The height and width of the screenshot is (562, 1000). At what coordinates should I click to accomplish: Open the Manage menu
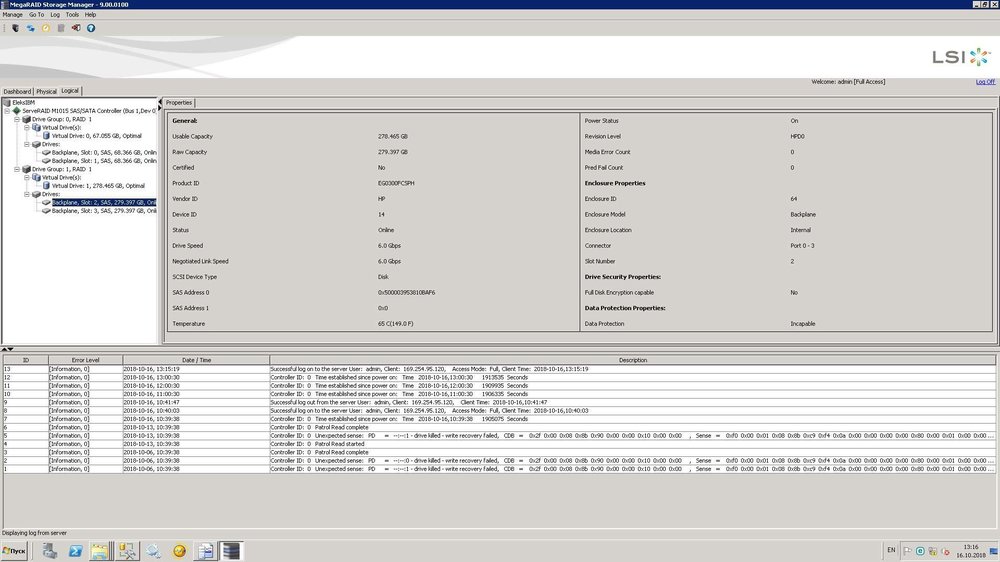click(x=12, y=15)
